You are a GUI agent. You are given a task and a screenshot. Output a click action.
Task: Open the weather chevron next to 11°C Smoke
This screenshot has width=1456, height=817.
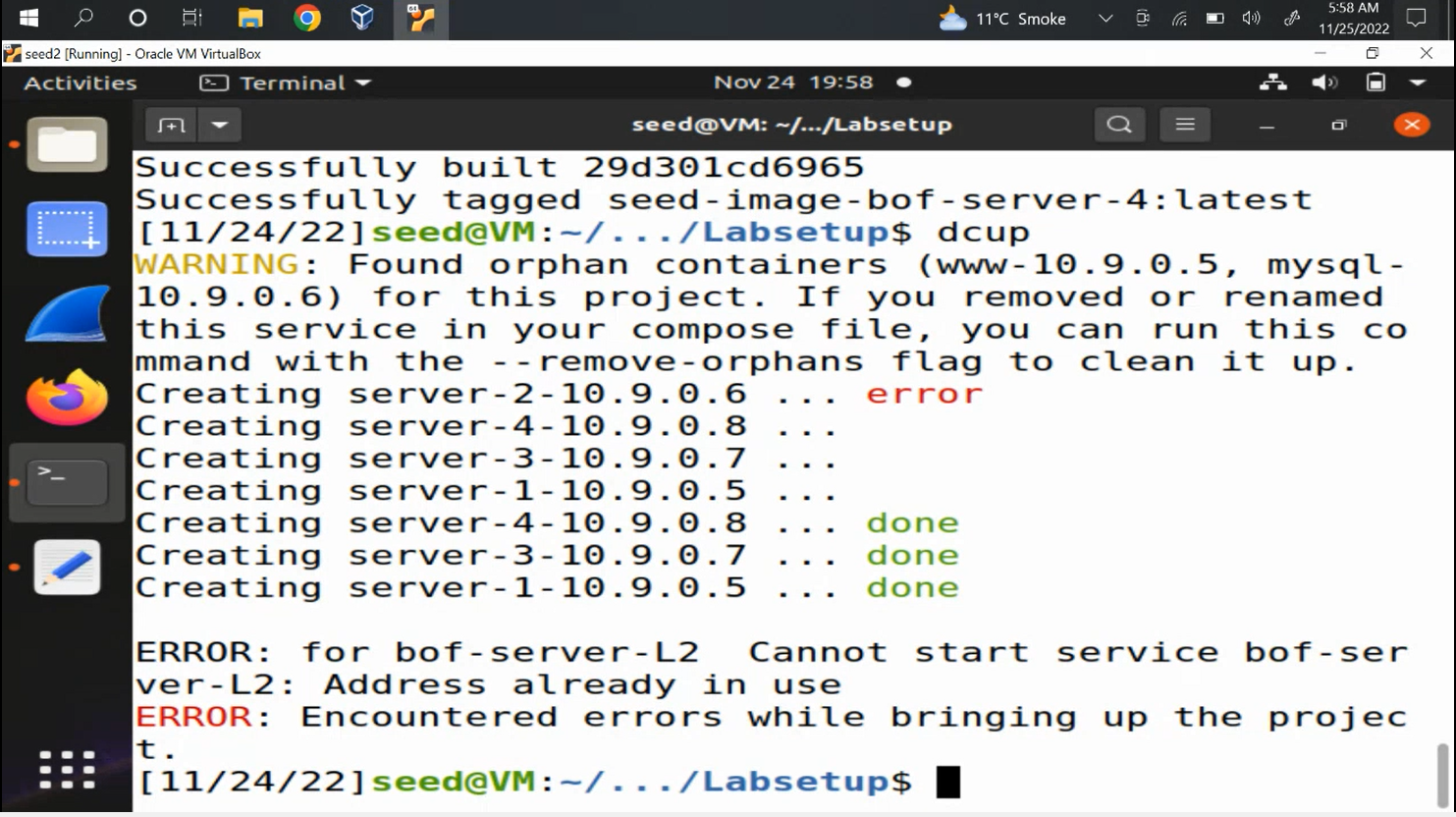point(1105,18)
